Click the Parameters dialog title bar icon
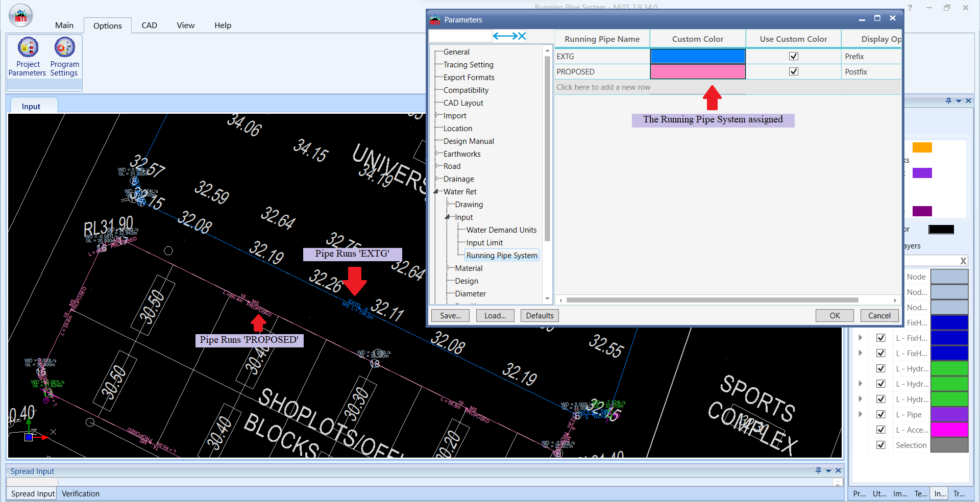This screenshot has height=502, width=980. (435, 18)
